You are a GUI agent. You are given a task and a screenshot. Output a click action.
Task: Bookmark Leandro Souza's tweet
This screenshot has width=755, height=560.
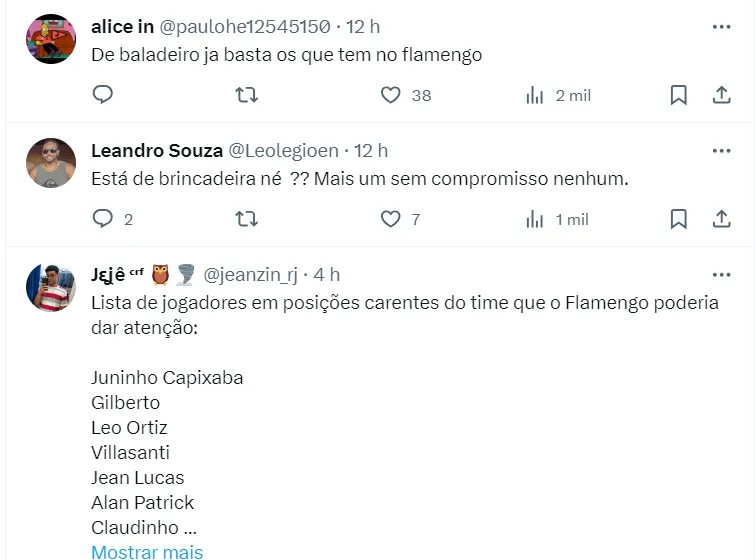678,219
